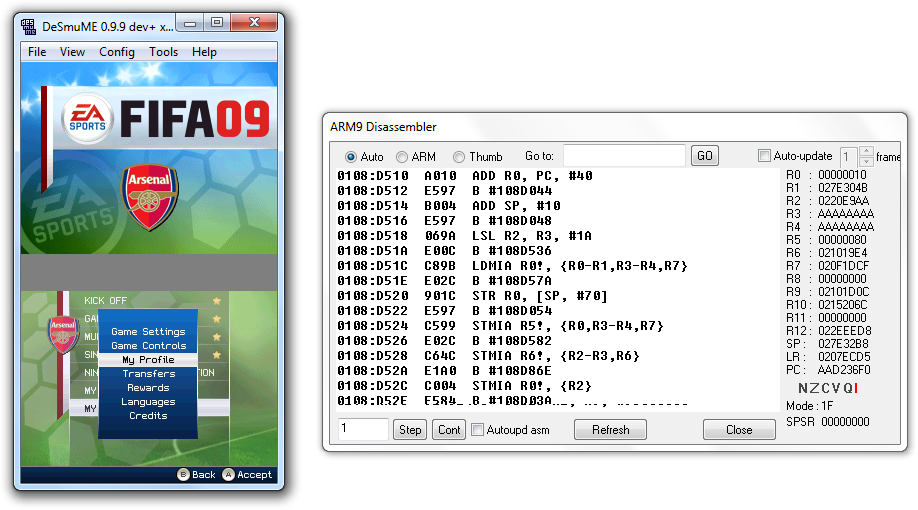Viewport: 918px width, 510px height.
Task: Minimize the DeSmuME window
Action: coord(190,23)
